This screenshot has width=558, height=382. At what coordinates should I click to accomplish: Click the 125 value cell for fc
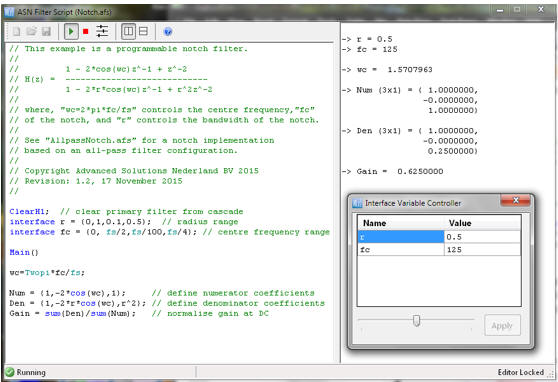coord(482,250)
